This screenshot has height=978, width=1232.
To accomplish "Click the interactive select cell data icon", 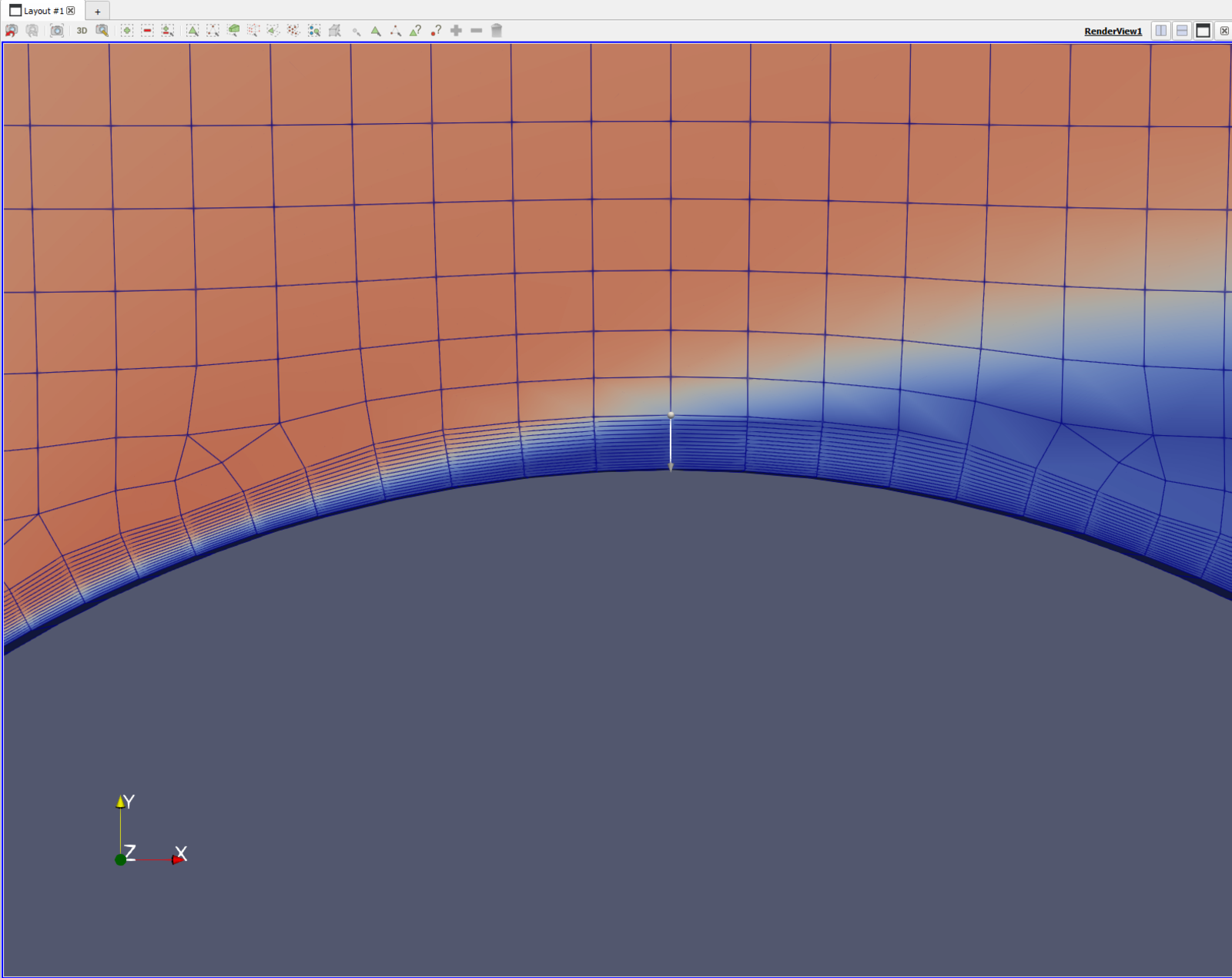I will pyautogui.click(x=334, y=31).
